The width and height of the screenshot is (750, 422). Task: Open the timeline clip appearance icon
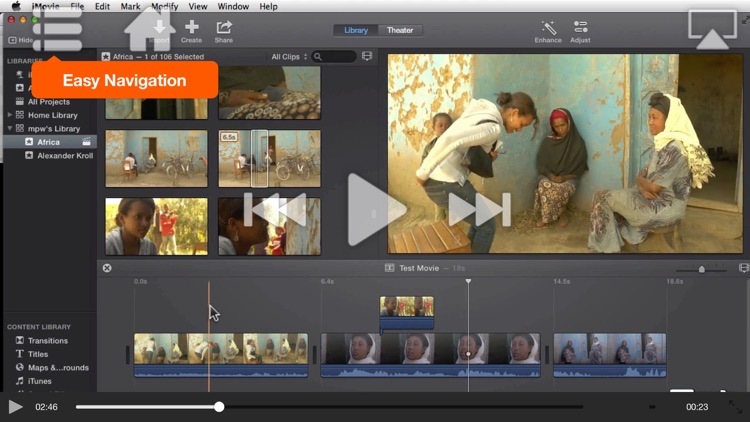tap(743, 268)
